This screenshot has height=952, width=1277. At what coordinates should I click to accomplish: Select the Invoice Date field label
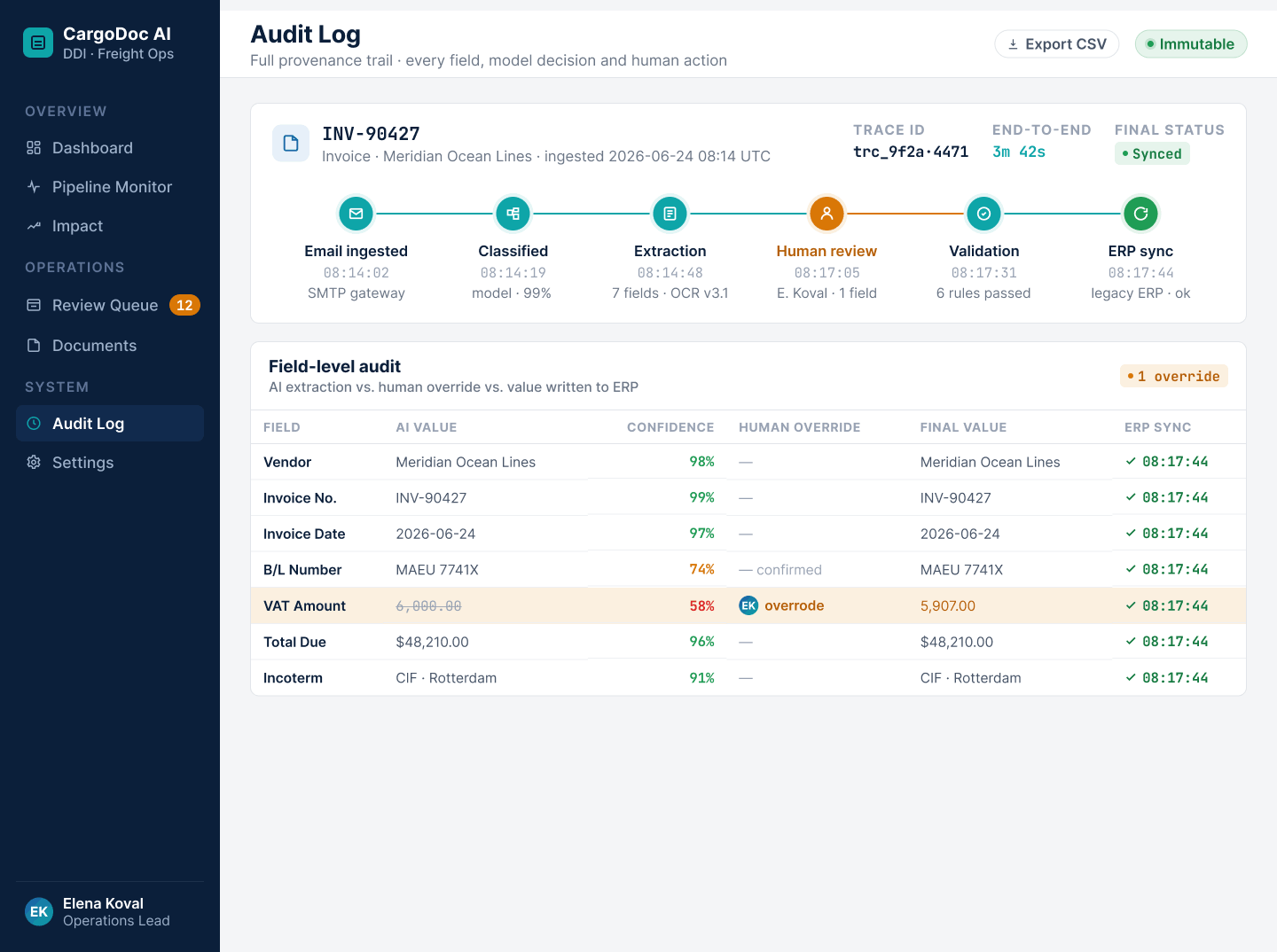coord(304,534)
